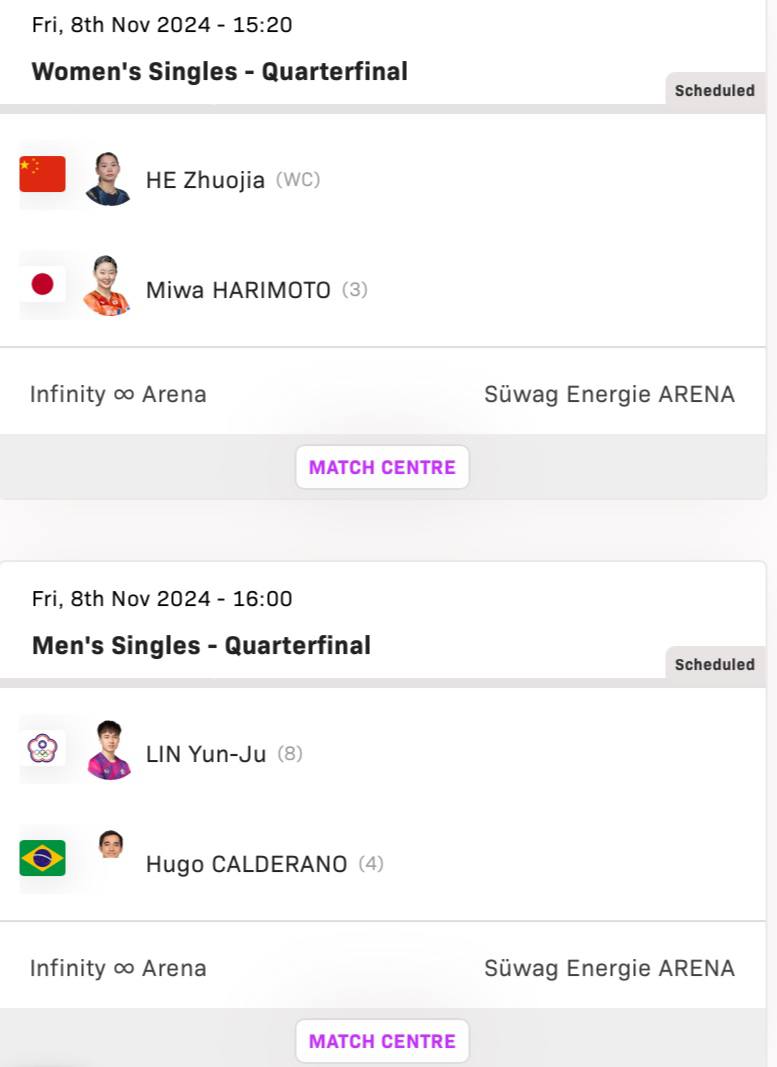Open Hugo CALDERANO's player photo
777x1067 pixels.
click(x=111, y=844)
